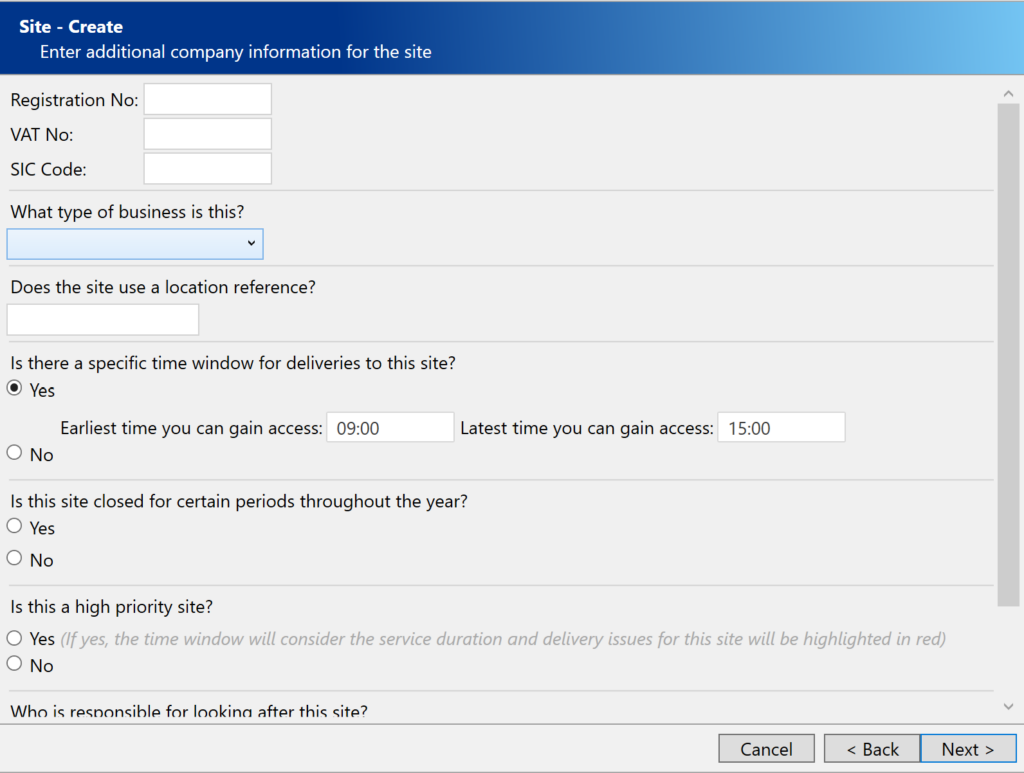Proceed with the Next button

(967, 749)
